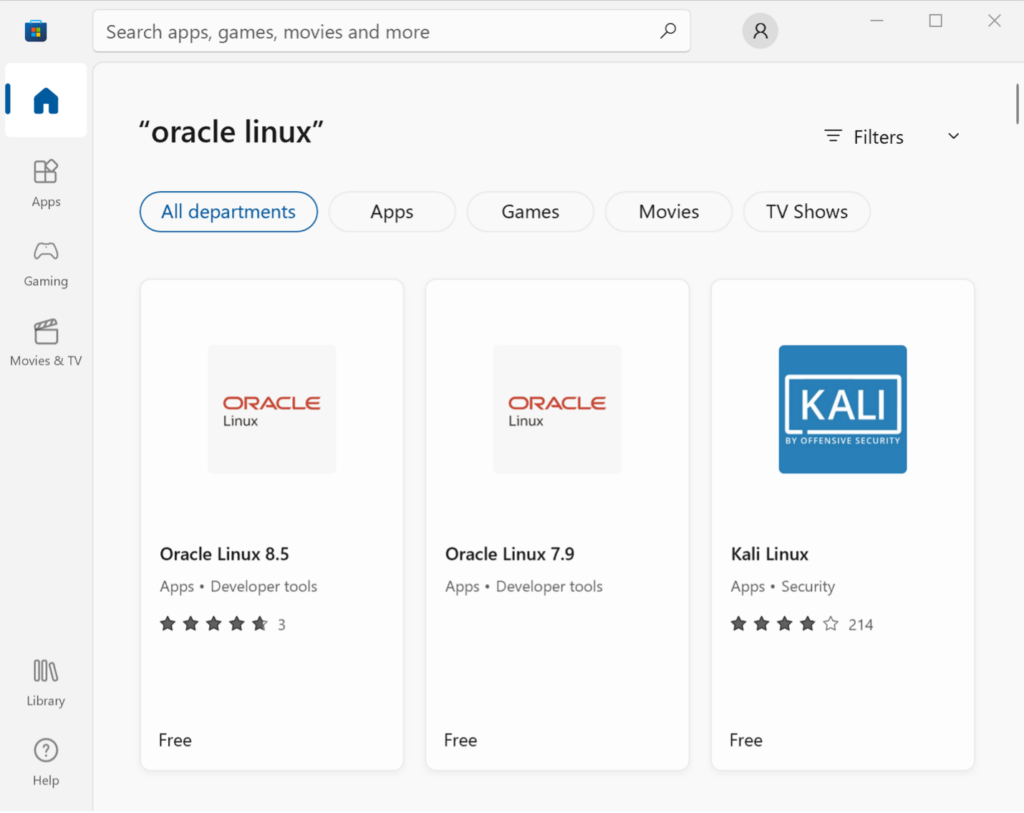Viewport: 1024px width, 813px height.
Task: Select the Movies tab
Action: point(668,211)
